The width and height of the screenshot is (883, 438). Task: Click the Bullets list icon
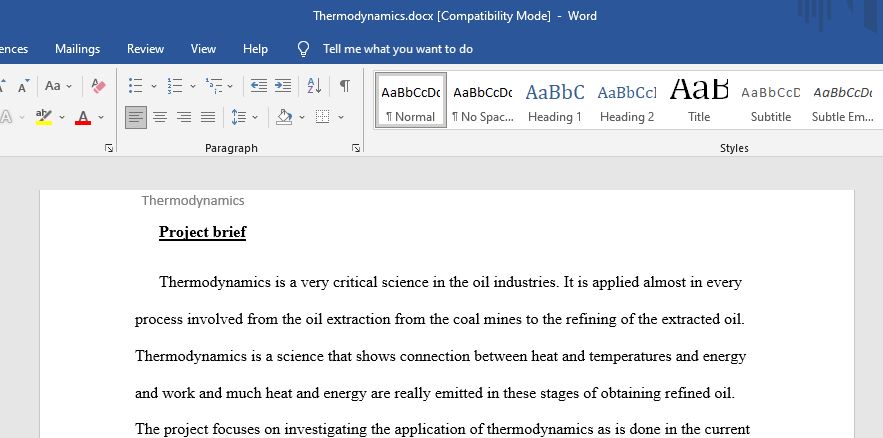(135, 86)
